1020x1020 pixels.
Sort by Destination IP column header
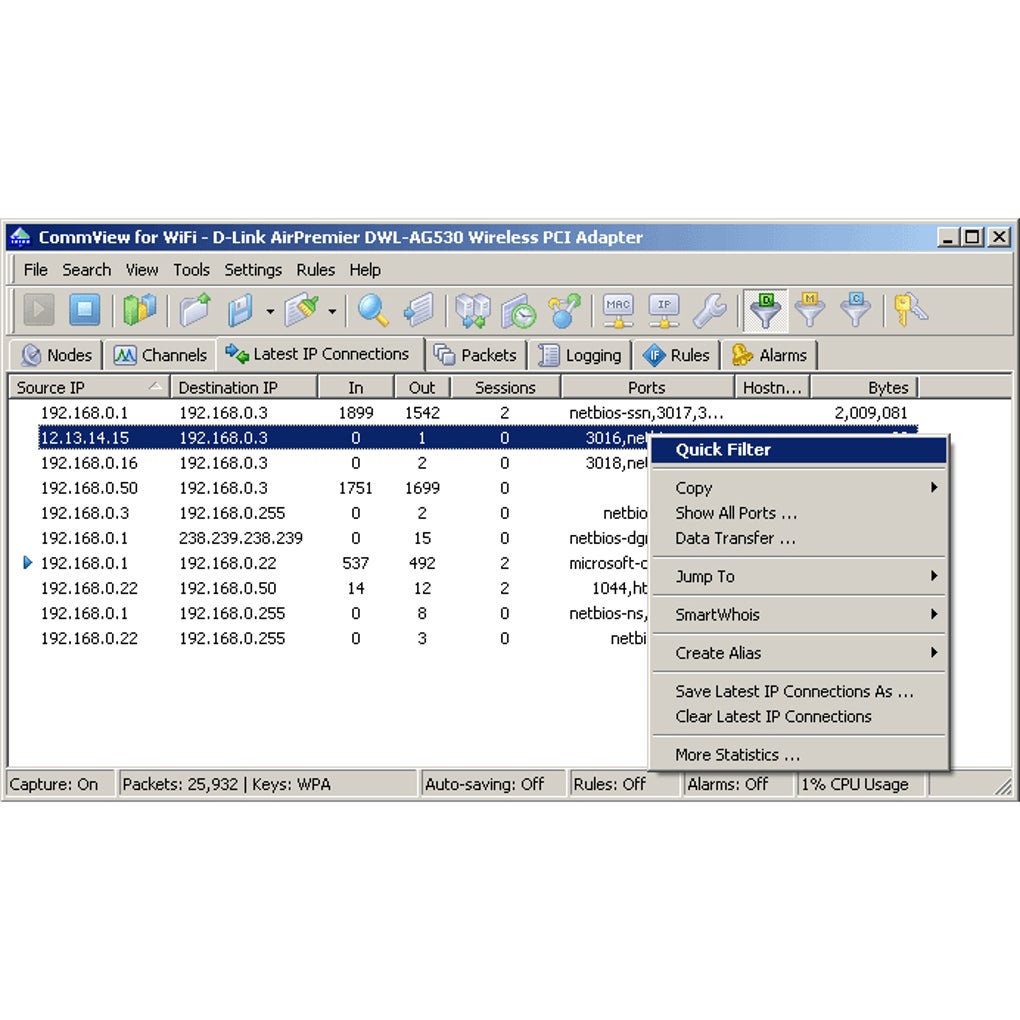pyautogui.click(x=244, y=387)
